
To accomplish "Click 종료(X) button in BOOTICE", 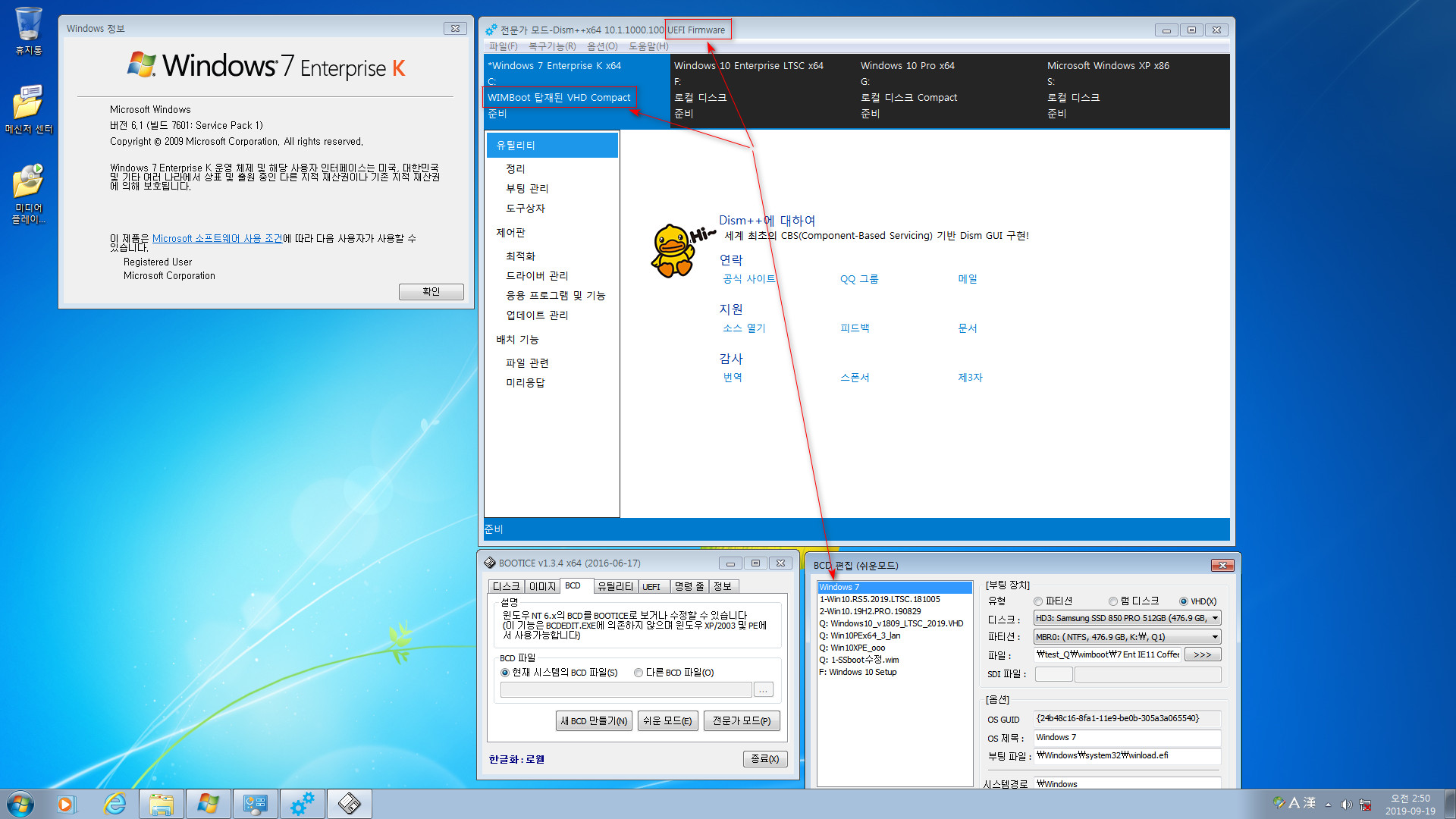I will pos(764,759).
